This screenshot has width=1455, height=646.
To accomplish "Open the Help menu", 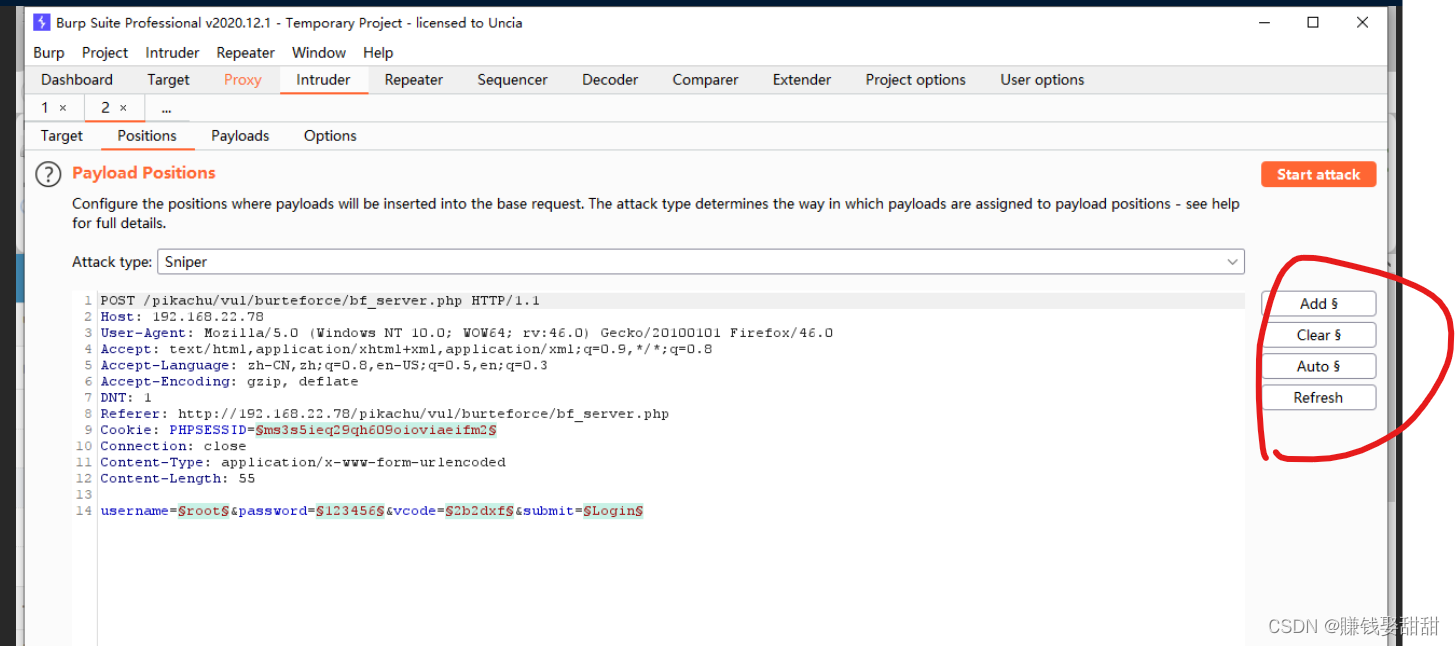I will [378, 53].
